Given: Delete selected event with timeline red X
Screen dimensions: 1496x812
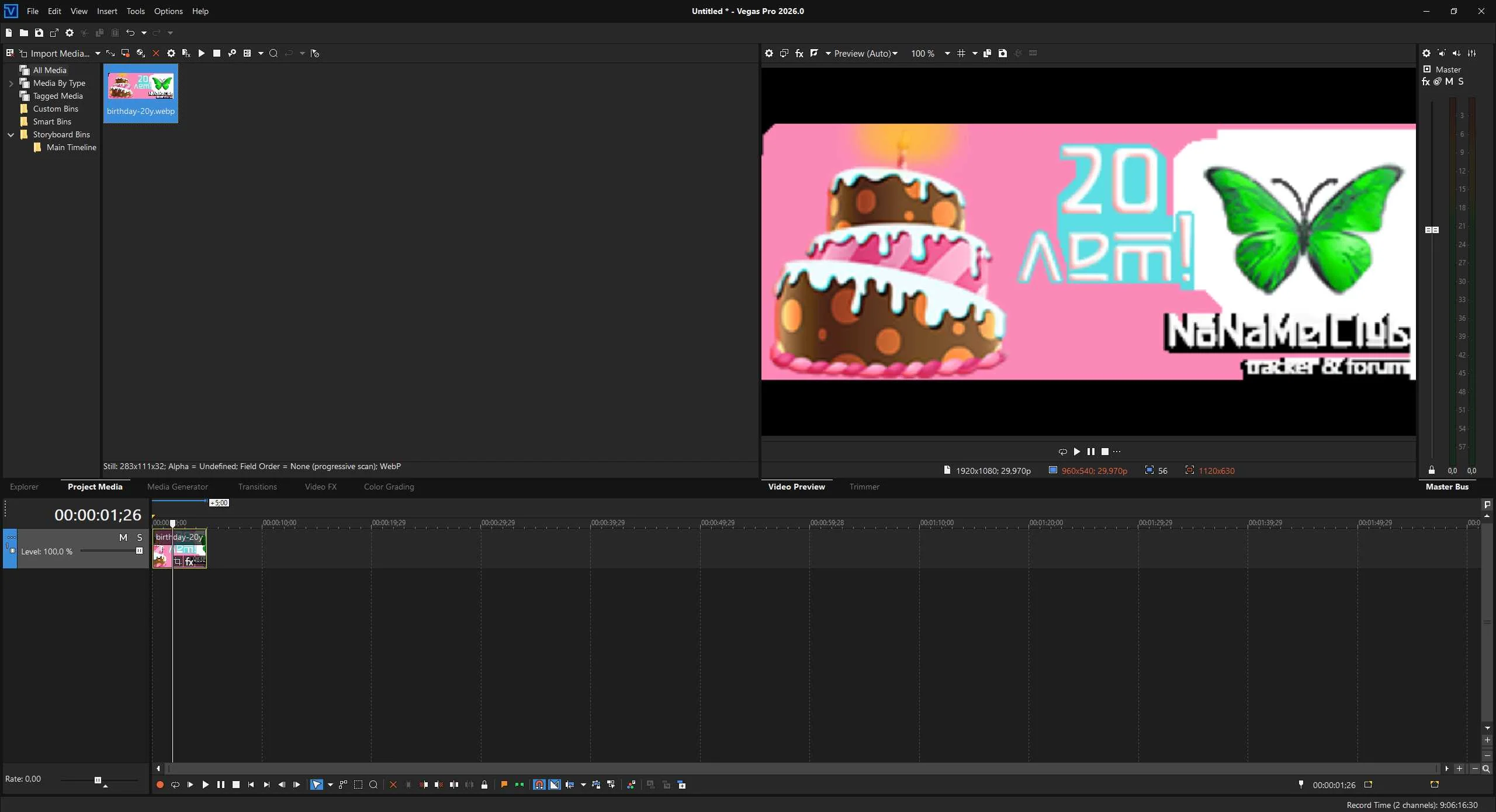Looking at the screenshot, I should [393, 785].
